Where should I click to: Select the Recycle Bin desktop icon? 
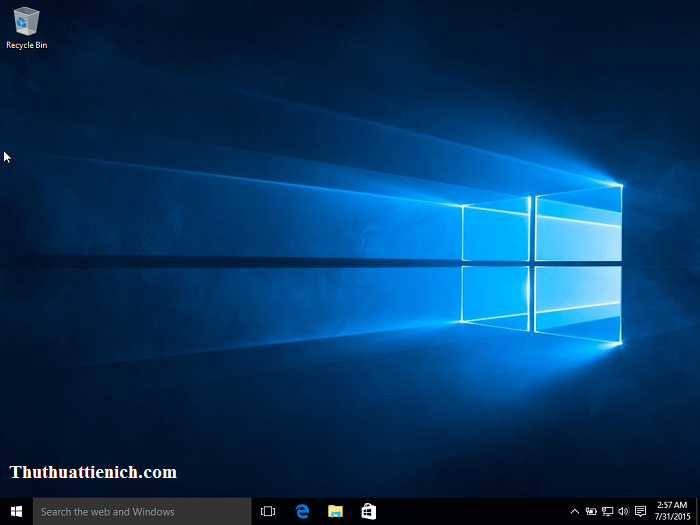click(26, 22)
